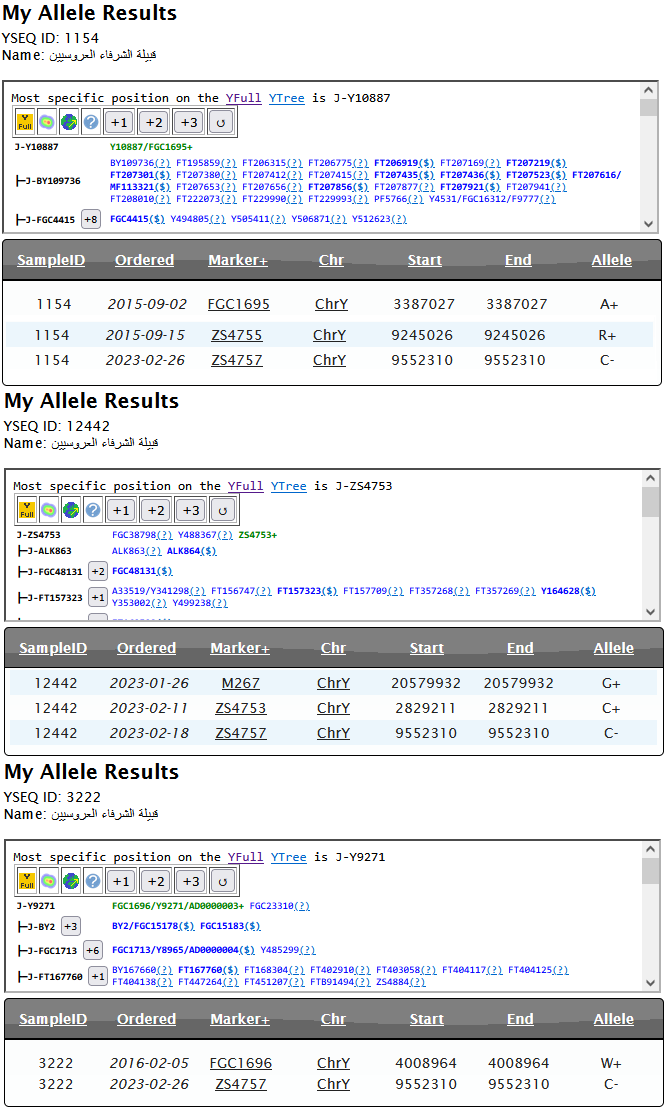Open YTree link in the J-Y10887 panel
Image resolution: width=667 pixels, height=1112 pixels.
(287, 99)
